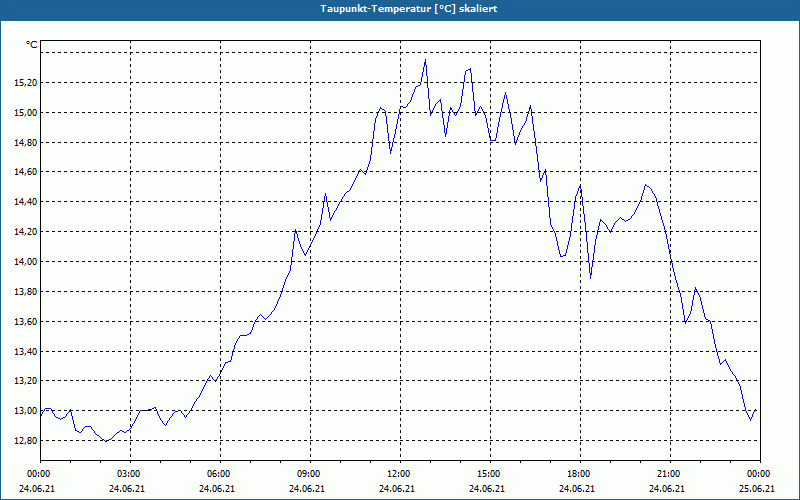Click the 13,20 axis value
Image resolution: width=800 pixels, height=500 pixels.
(26, 381)
